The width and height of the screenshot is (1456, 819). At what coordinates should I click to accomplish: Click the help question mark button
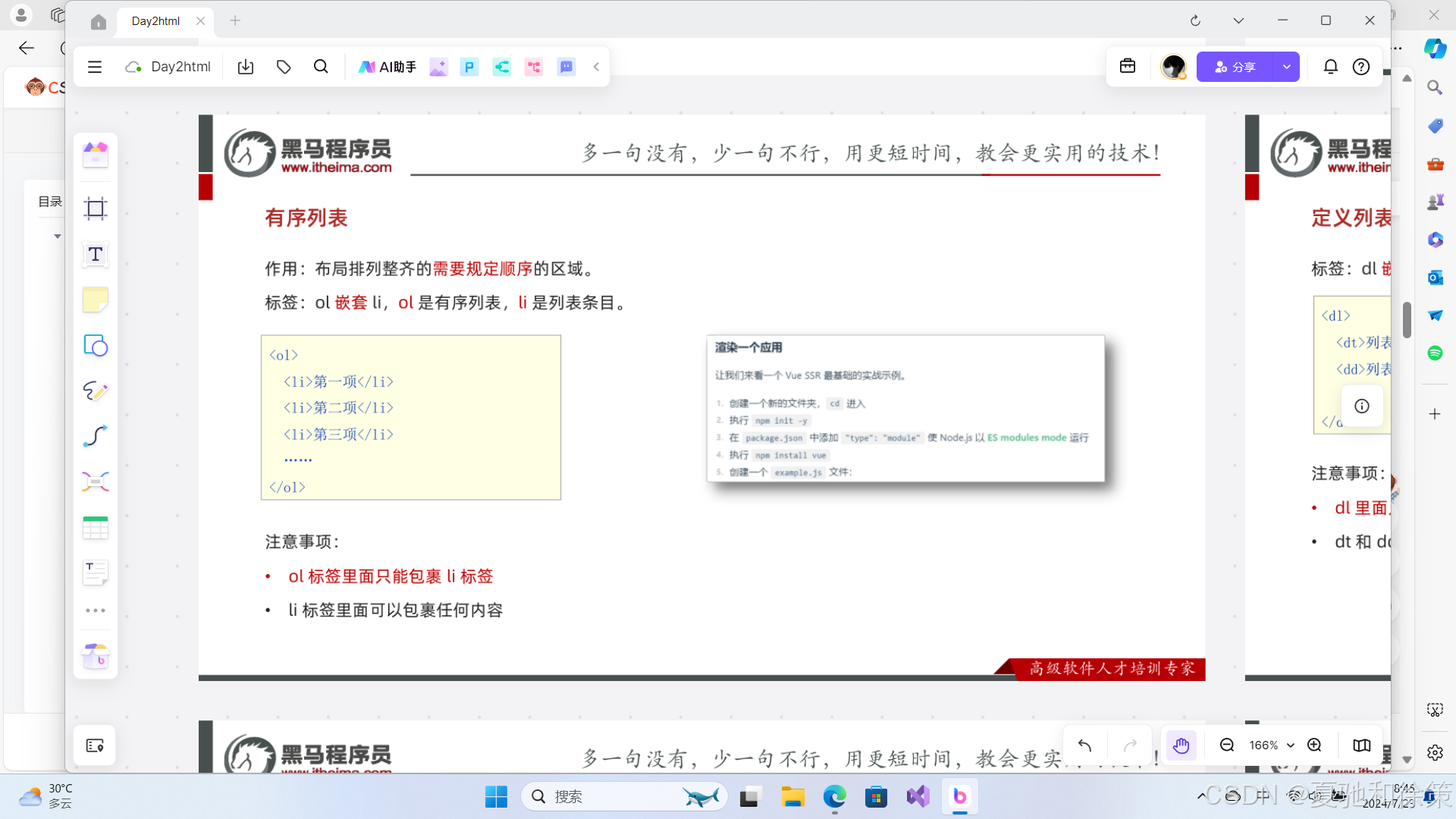1361,67
